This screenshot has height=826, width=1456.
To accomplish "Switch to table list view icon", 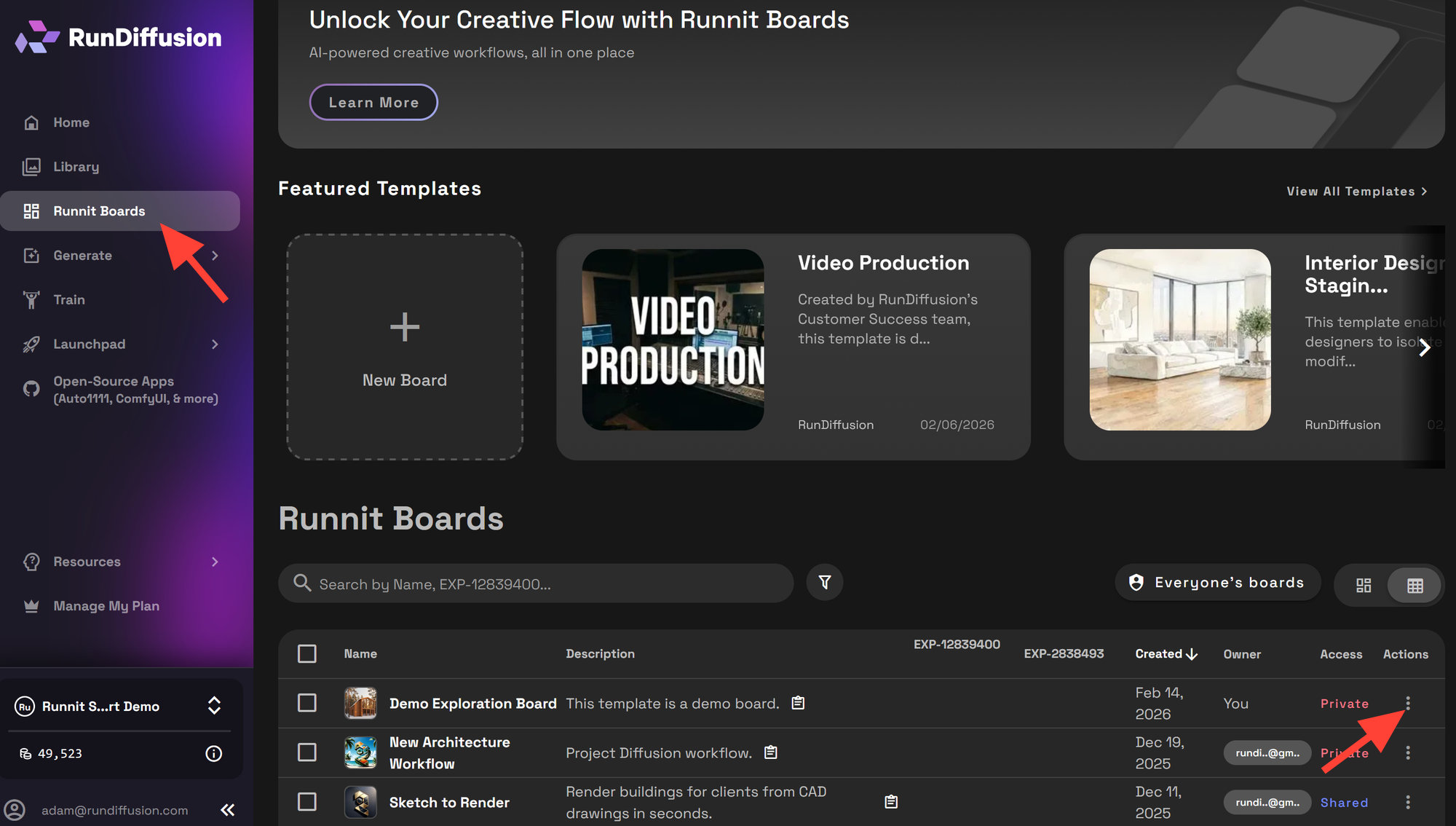I will tap(1415, 585).
